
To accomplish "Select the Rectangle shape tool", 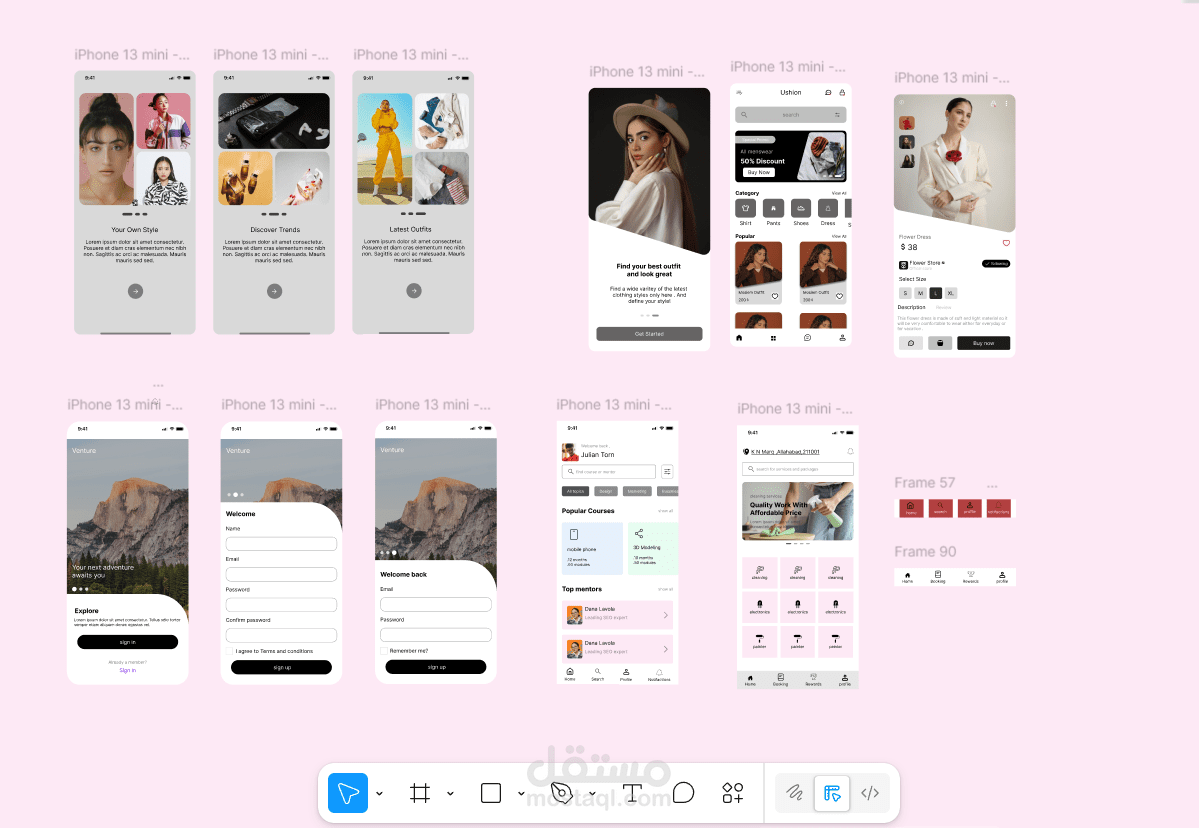I will pos(491,793).
